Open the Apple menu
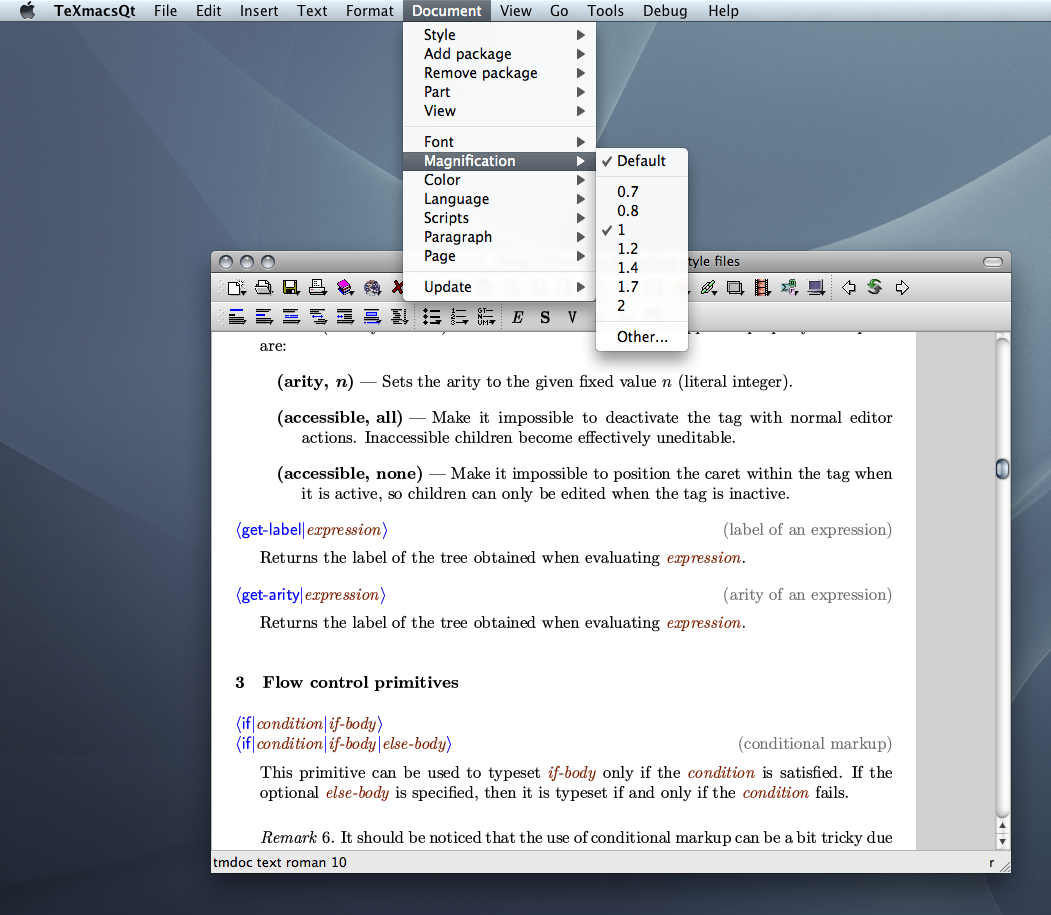This screenshot has width=1051, height=915. [x=27, y=11]
